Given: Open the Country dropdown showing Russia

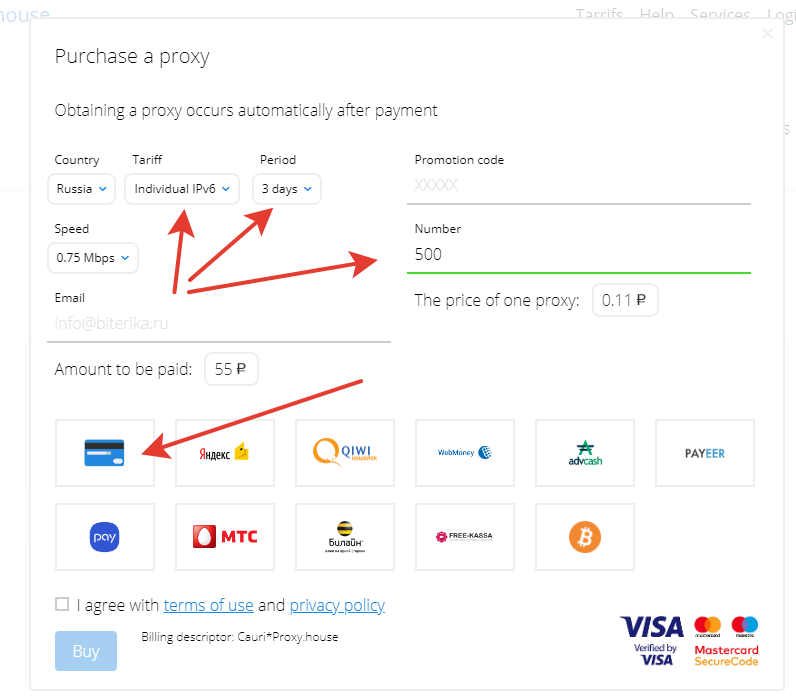Looking at the screenshot, I should coord(81,189).
